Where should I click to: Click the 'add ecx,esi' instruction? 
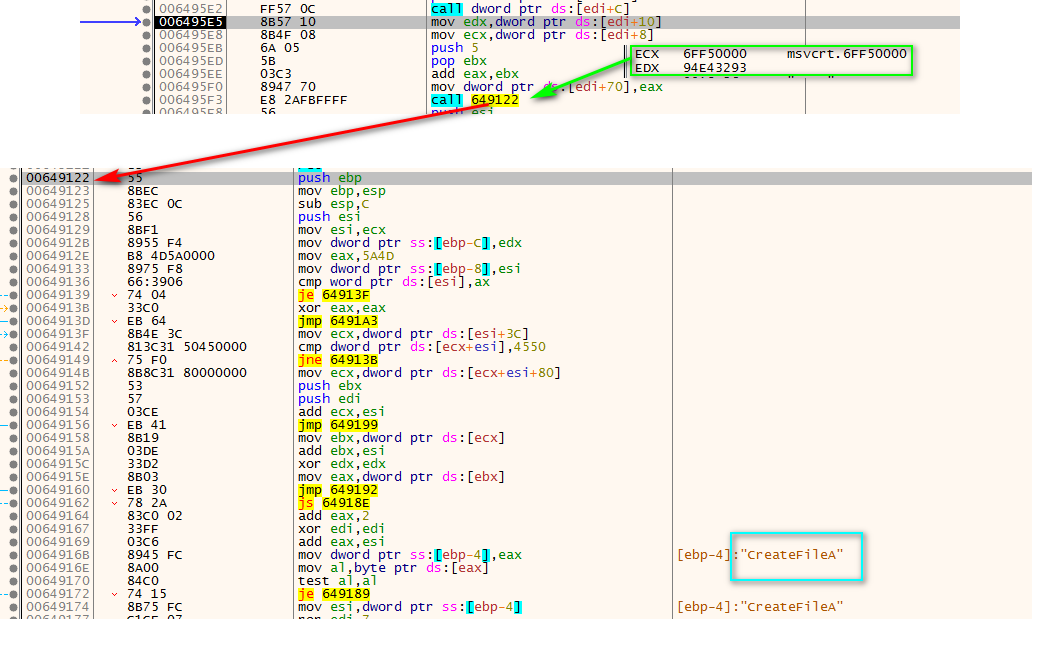pos(342,412)
